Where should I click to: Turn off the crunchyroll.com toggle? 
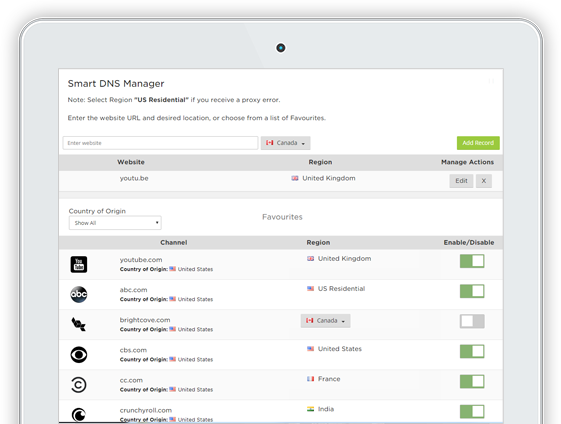pos(472,411)
